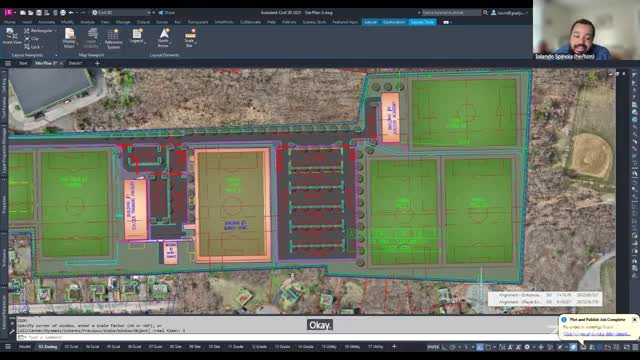Switch to the 02 Zoning layout tab
The image size is (640, 360).
47,347
